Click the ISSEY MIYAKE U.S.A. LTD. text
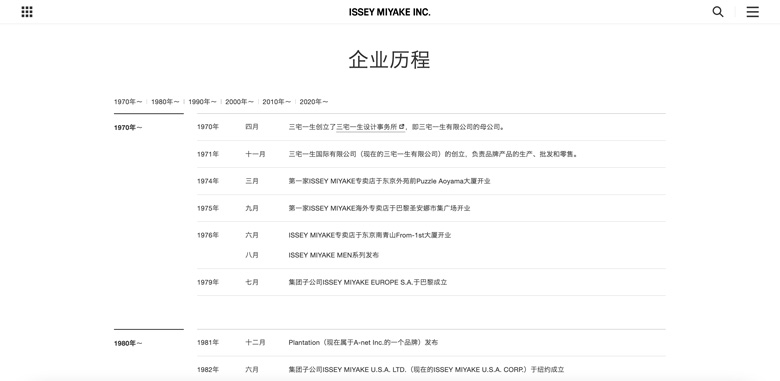The width and height of the screenshot is (780, 381). click(426, 370)
